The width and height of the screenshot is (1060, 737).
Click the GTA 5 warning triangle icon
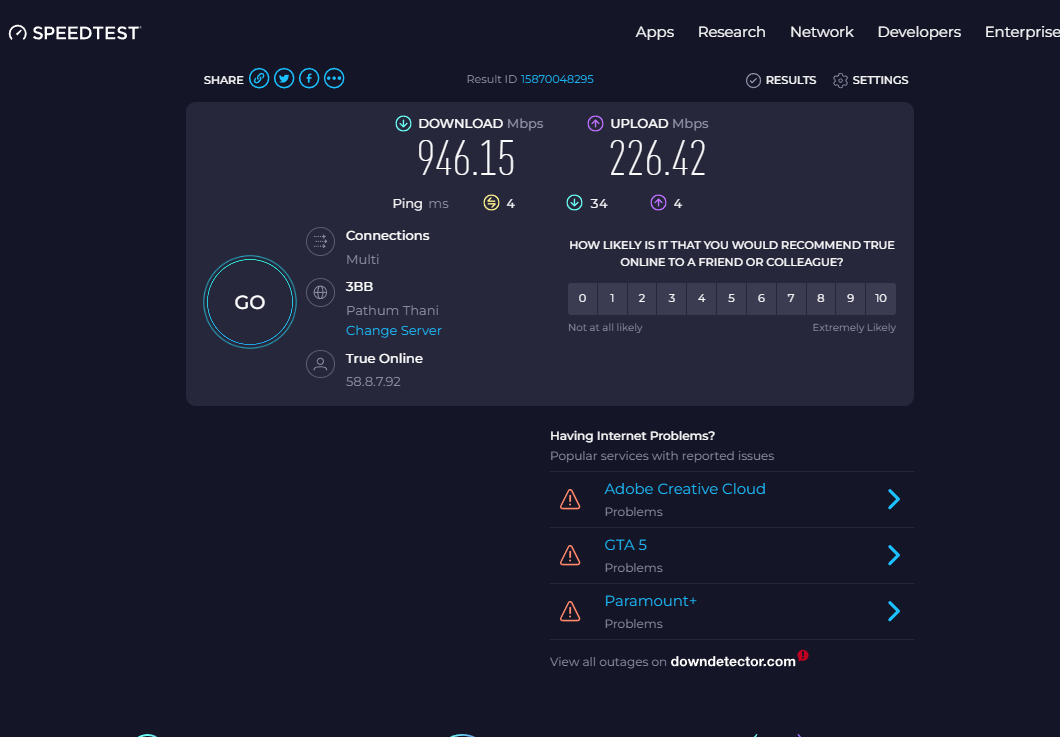tap(570, 556)
